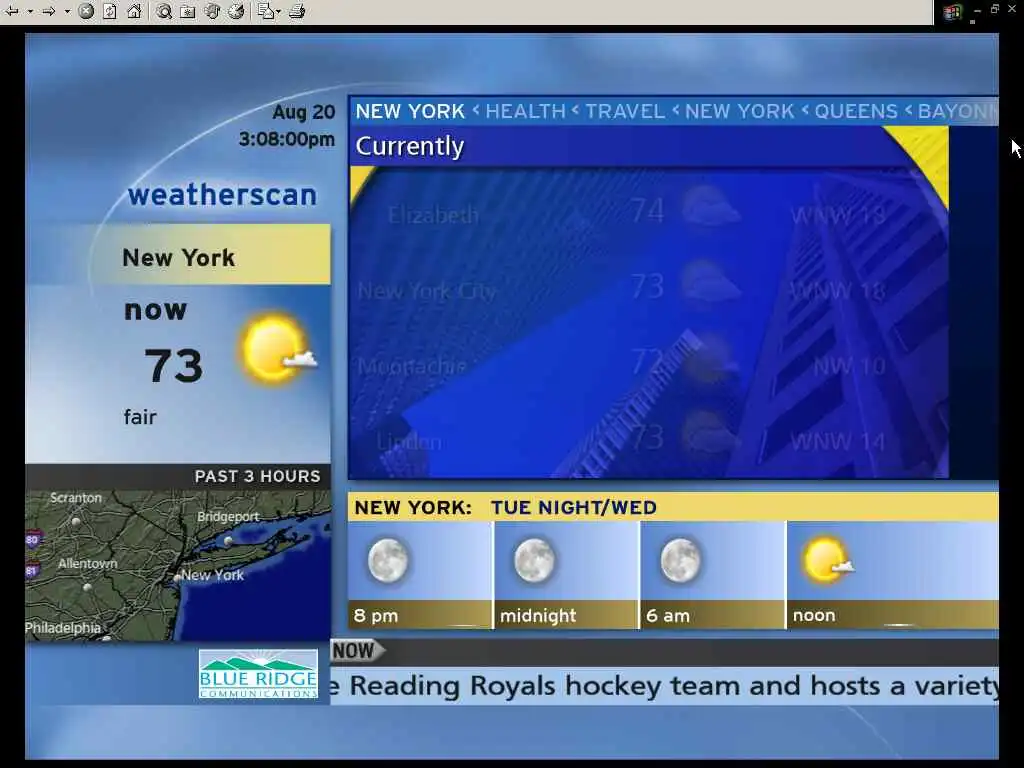Image resolution: width=1024 pixels, height=768 pixels.
Task: Click the sun icon beside current temperature
Action: [278, 348]
